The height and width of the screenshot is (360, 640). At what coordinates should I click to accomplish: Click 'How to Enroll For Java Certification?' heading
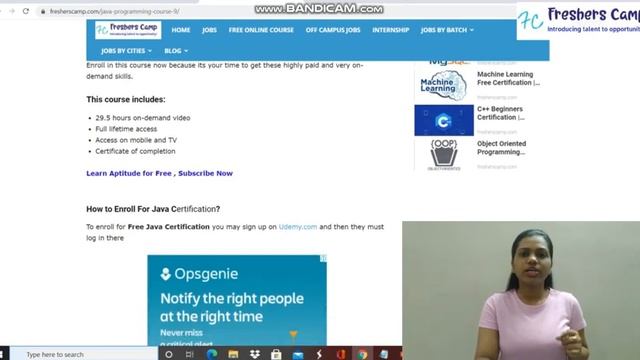[153, 209]
